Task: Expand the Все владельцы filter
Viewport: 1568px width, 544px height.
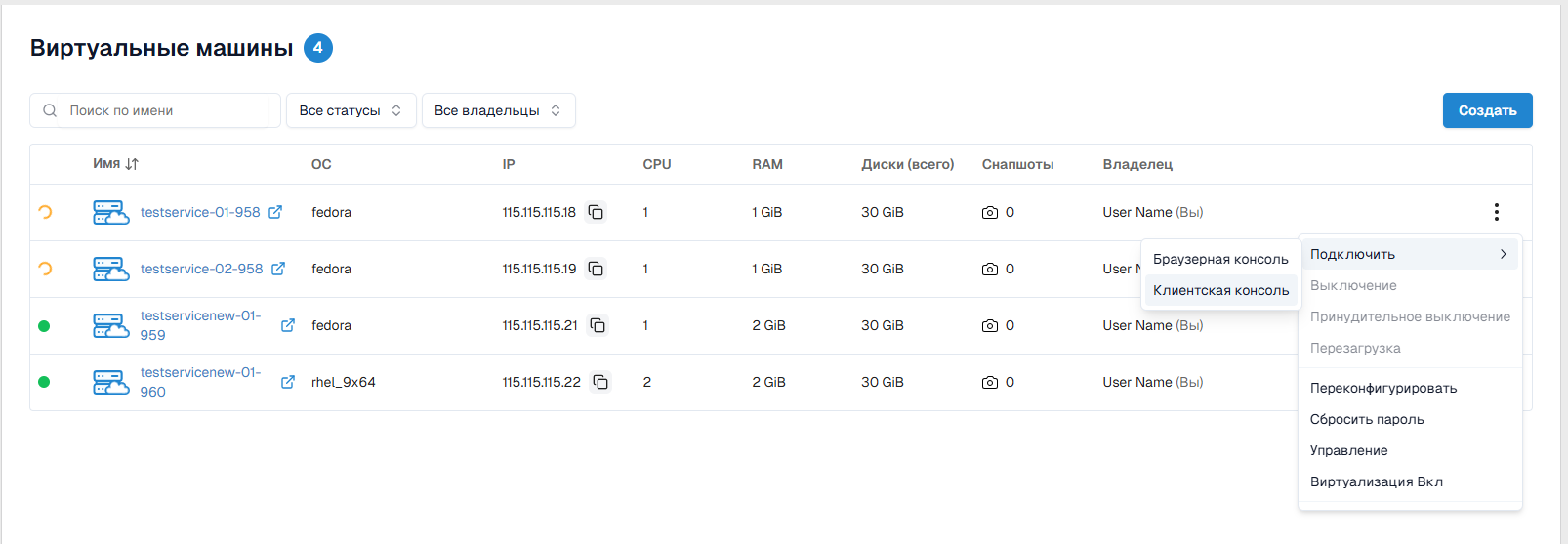Action: [x=498, y=110]
